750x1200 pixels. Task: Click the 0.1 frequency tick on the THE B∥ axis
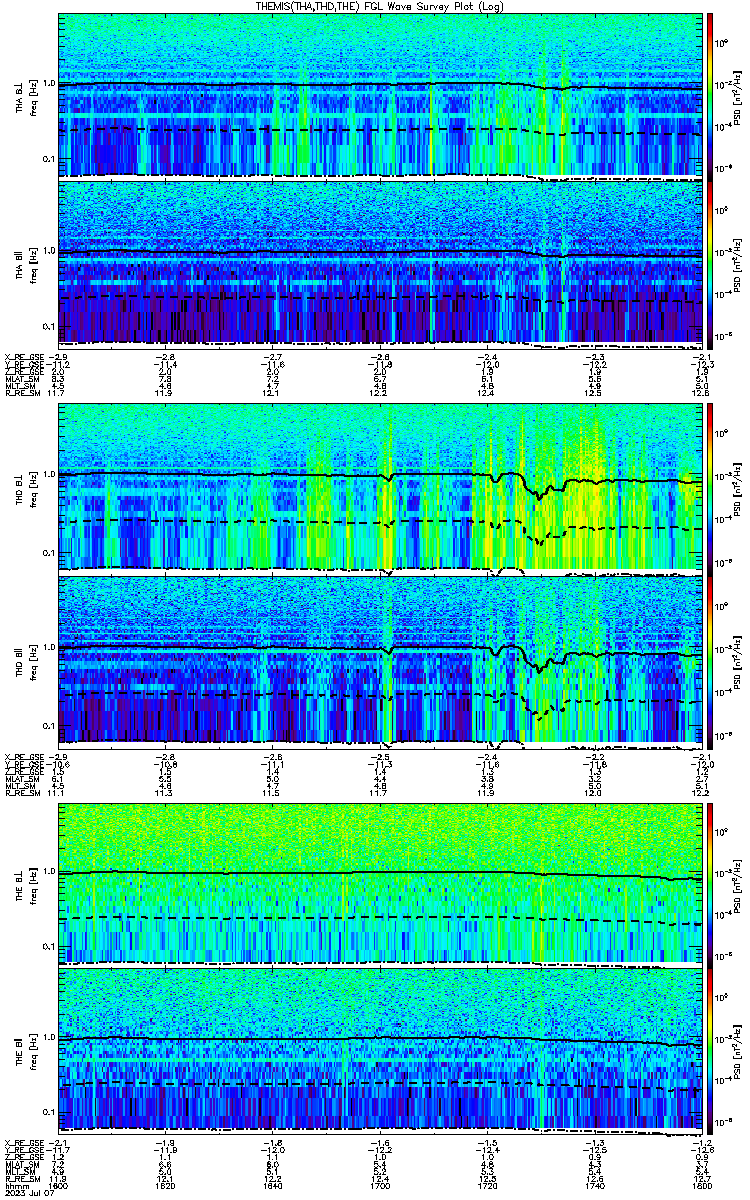49,1112
